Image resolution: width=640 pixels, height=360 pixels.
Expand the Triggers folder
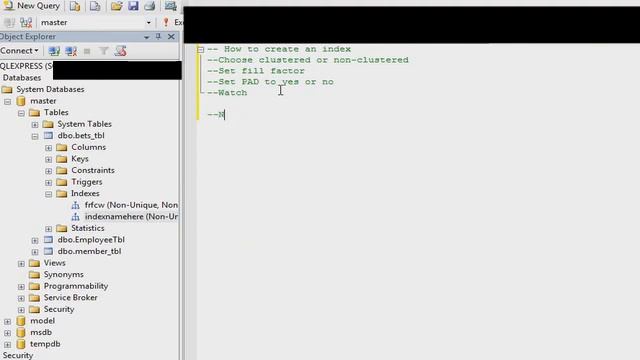tap(49, 182)
